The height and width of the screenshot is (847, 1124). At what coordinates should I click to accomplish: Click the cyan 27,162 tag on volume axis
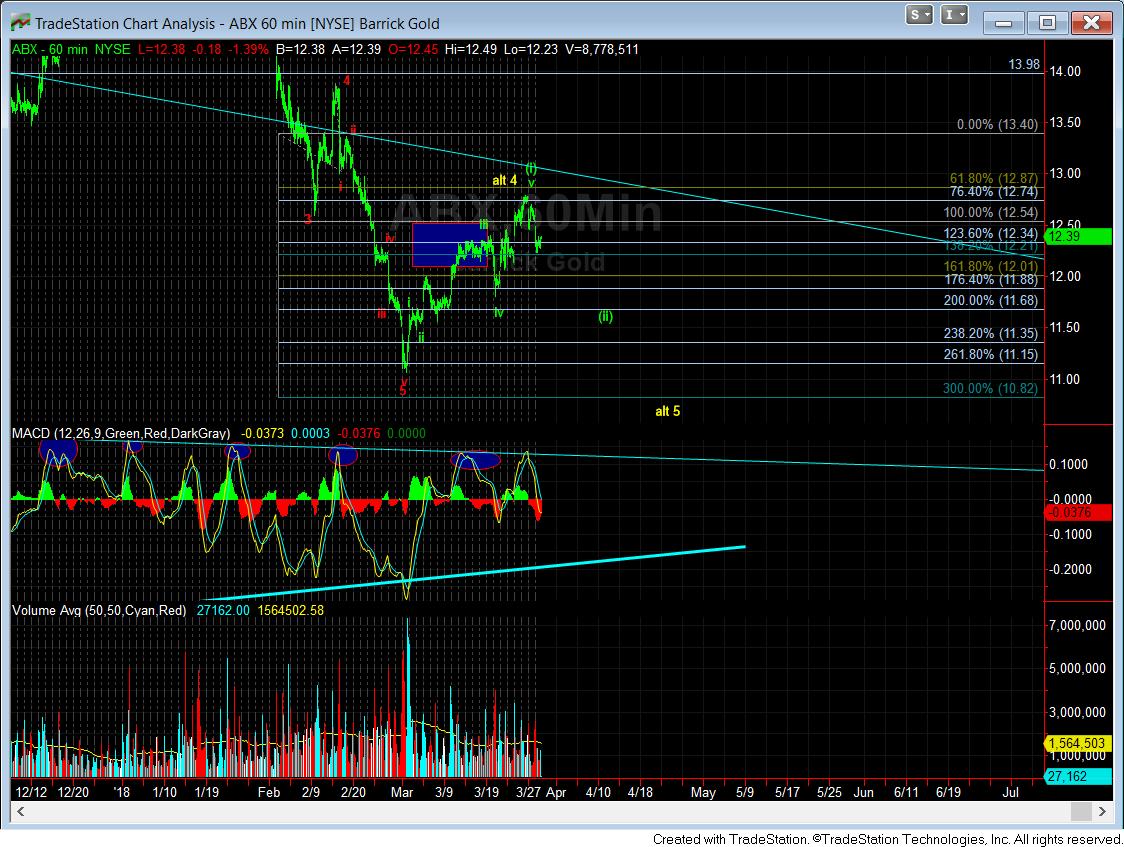(1078, 777)
